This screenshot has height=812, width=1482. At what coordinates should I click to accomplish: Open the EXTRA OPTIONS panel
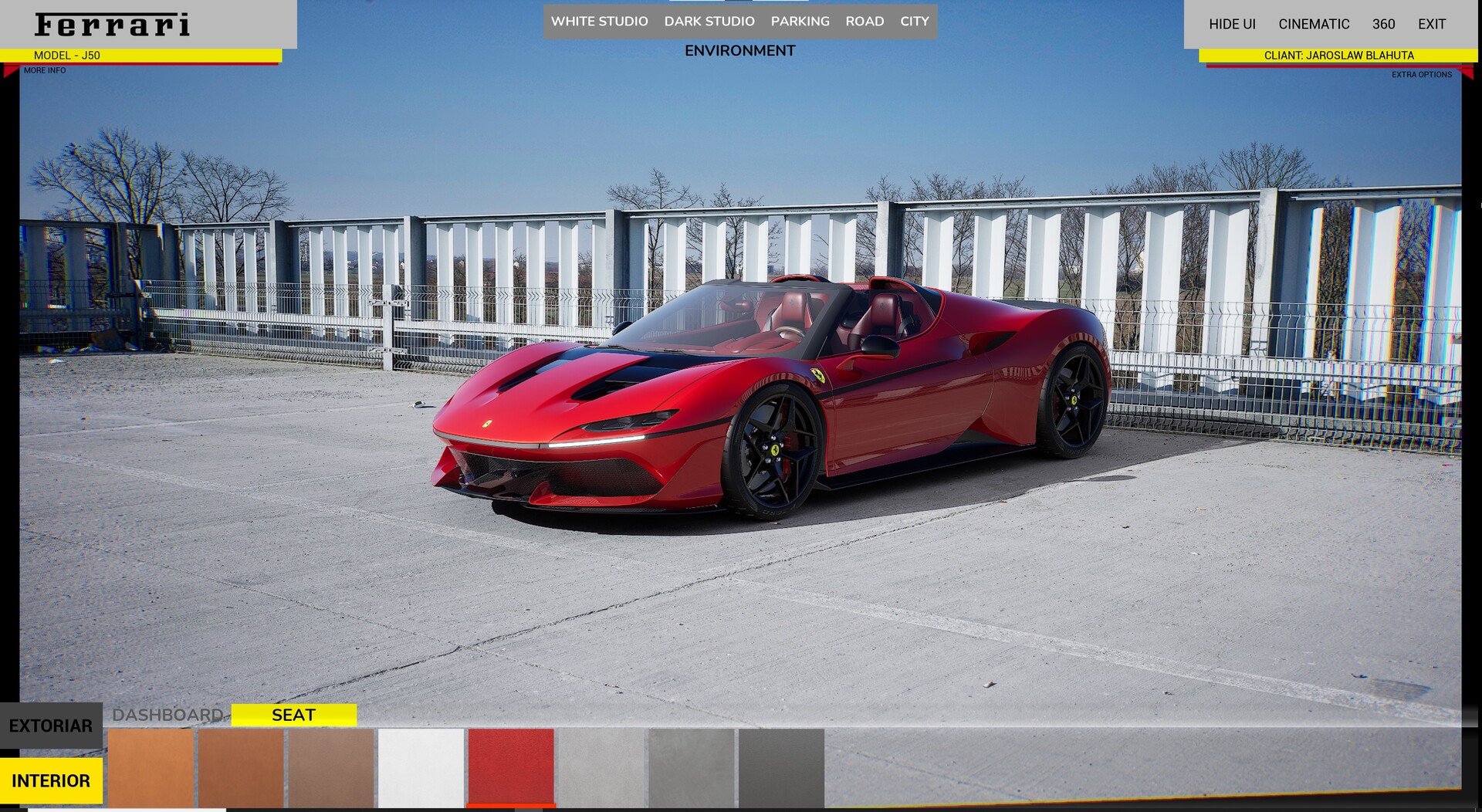(1423, 76)
